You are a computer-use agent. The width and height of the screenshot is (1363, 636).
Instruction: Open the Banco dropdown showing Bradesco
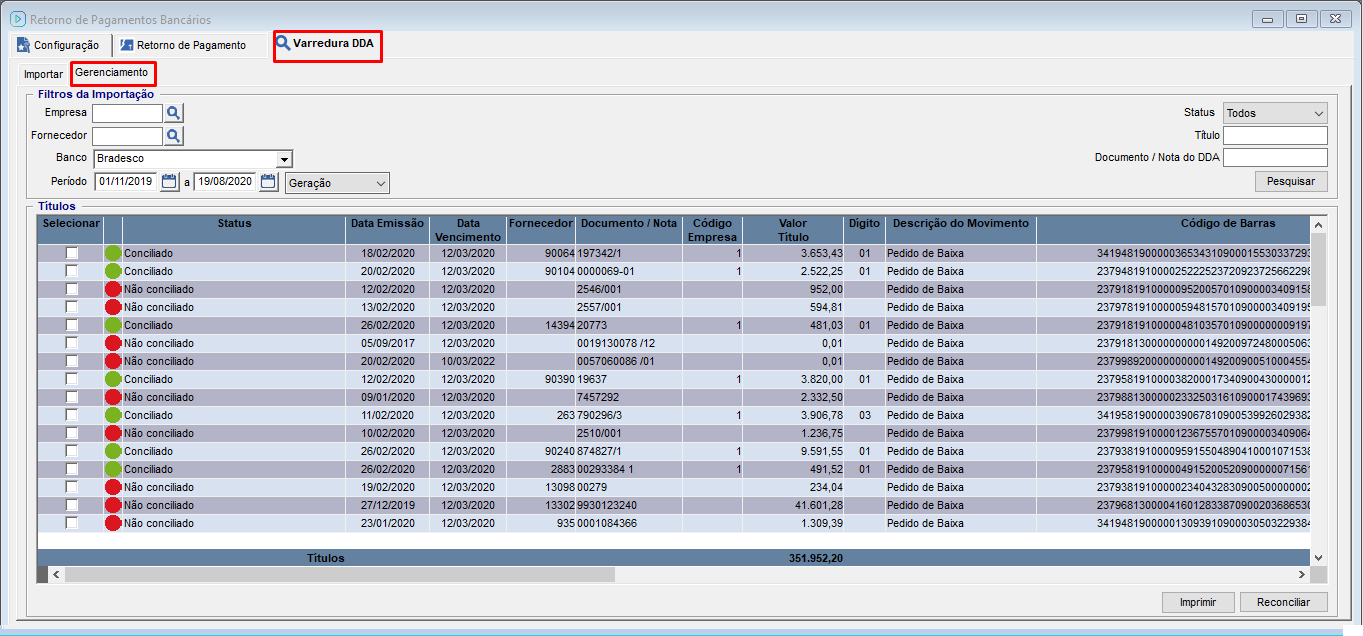click(x=284, y=159)
